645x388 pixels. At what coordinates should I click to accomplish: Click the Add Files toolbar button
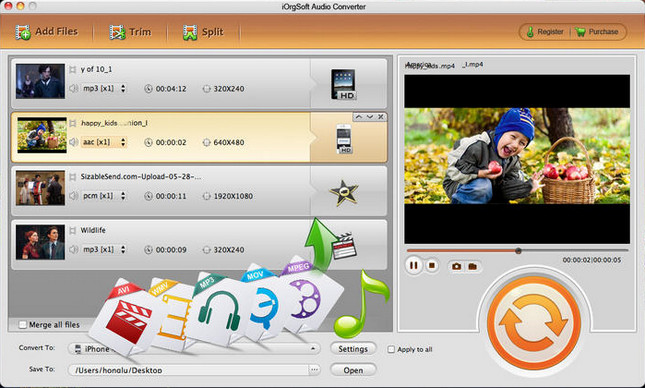click(x=46, y=32)
